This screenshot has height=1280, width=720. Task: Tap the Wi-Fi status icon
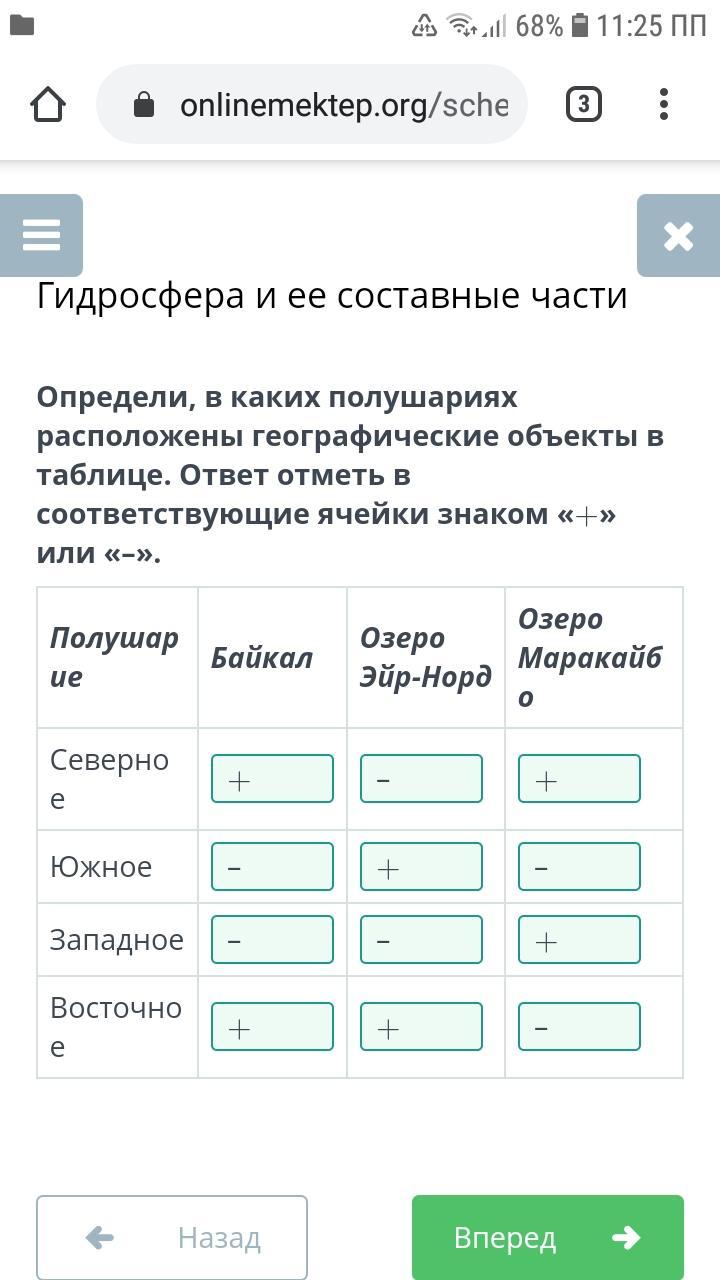[x=461, y=26]
